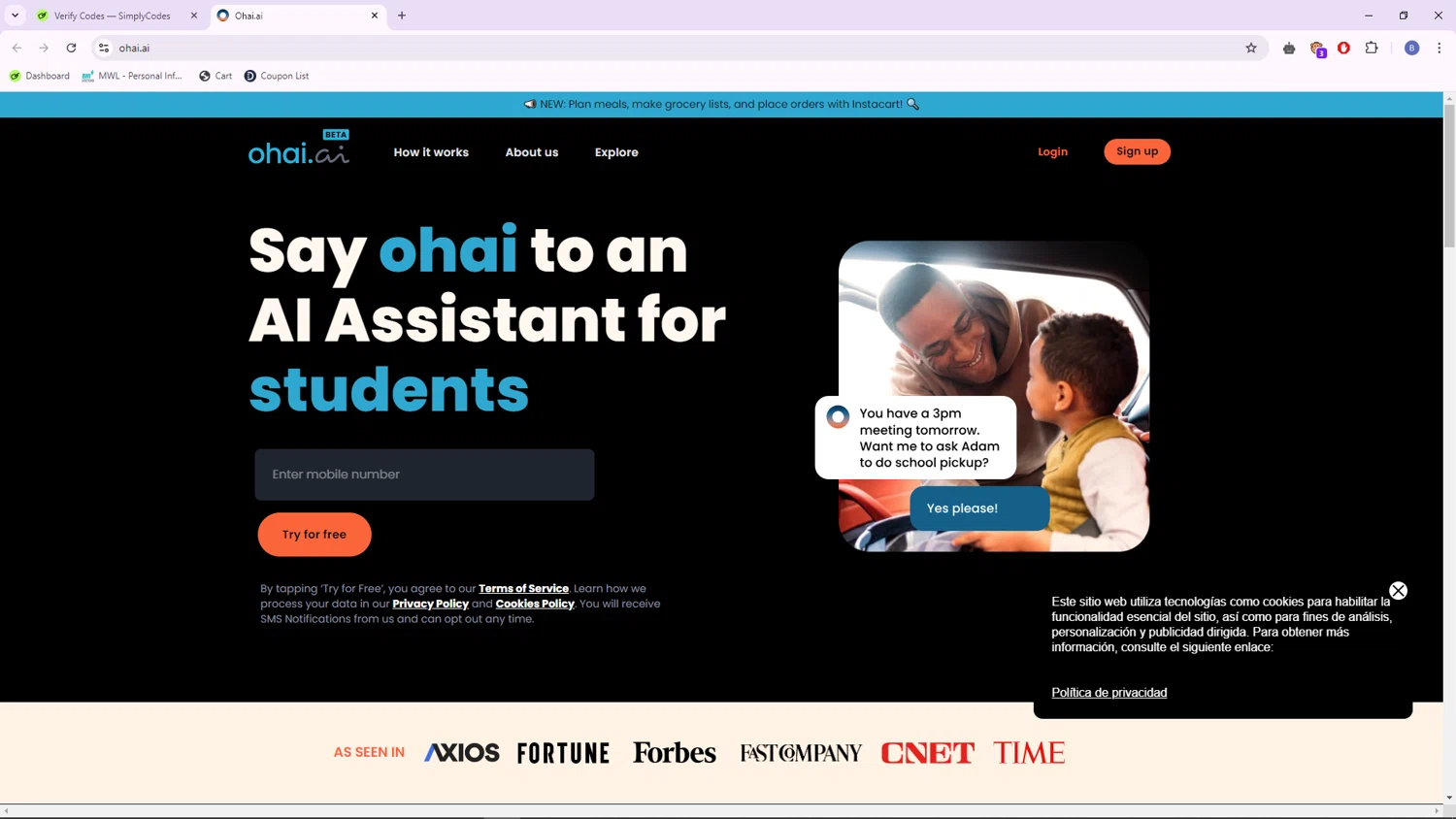Reload the current page
This screenshot has width=1456, height=819.
(x=71, y=48)
